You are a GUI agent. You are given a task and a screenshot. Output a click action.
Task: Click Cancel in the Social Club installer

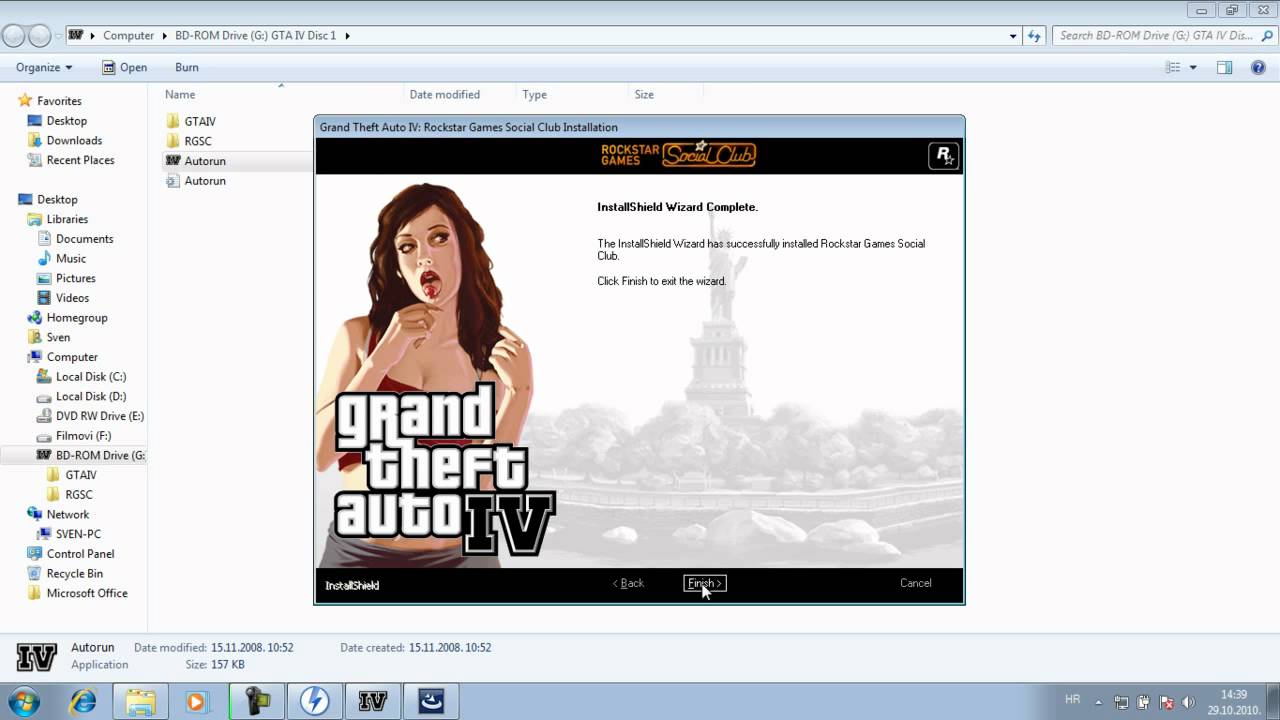(915, 583)
